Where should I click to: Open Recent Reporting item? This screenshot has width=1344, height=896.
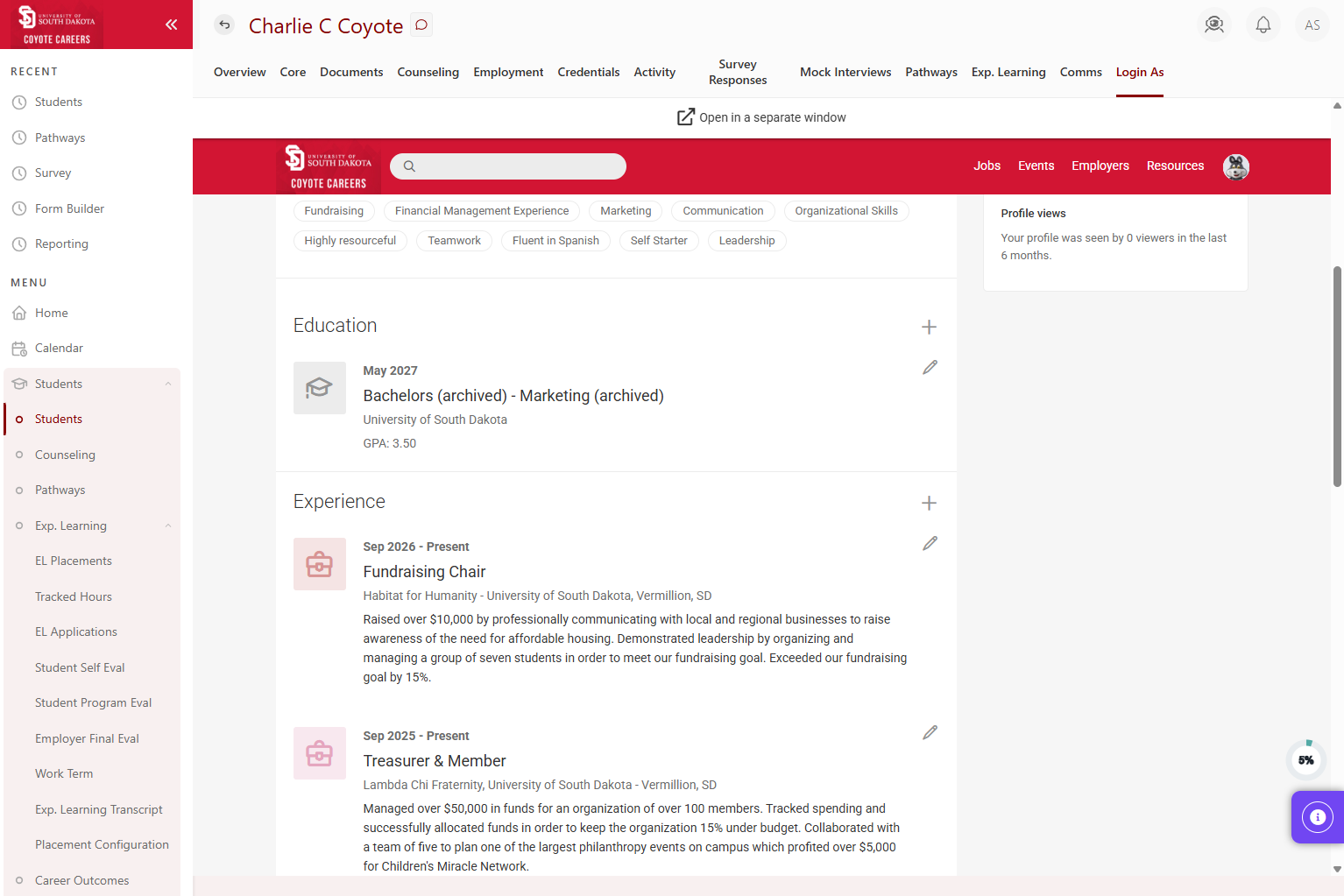click(x=61, y=244)
